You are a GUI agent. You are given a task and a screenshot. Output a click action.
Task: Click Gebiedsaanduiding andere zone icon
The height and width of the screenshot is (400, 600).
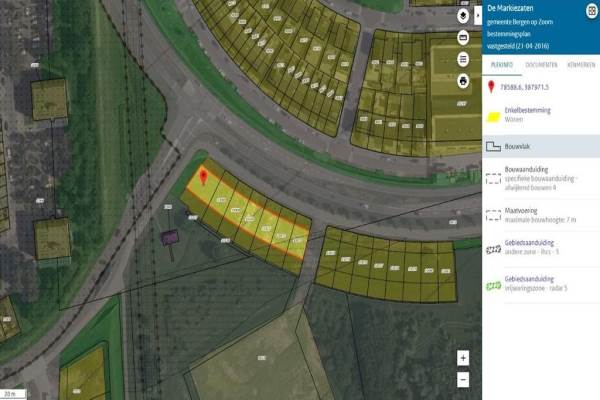click(493, 250)
